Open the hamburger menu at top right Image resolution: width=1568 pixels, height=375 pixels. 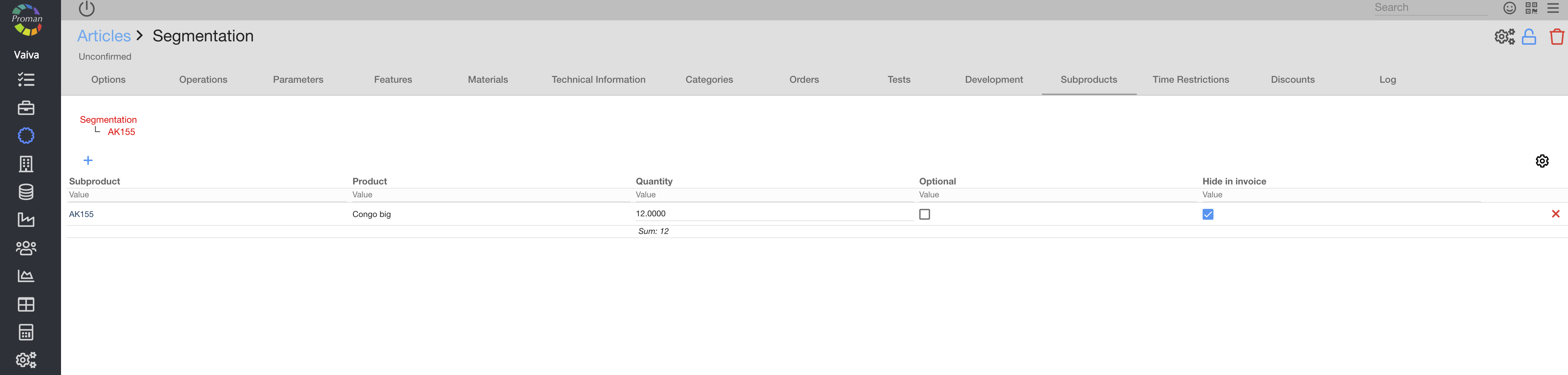click(1553, 8)
